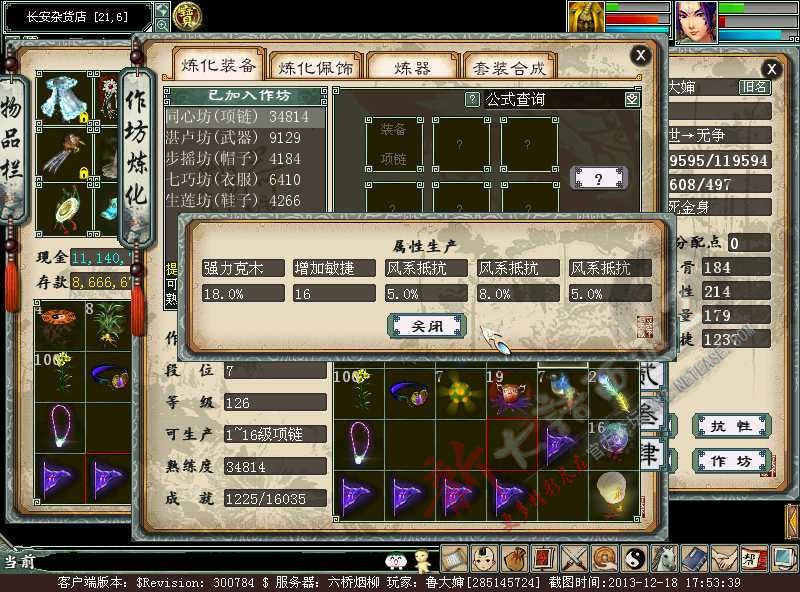
Task: Click the 作坊 button on character panel
Action: [x=730, y=459]
